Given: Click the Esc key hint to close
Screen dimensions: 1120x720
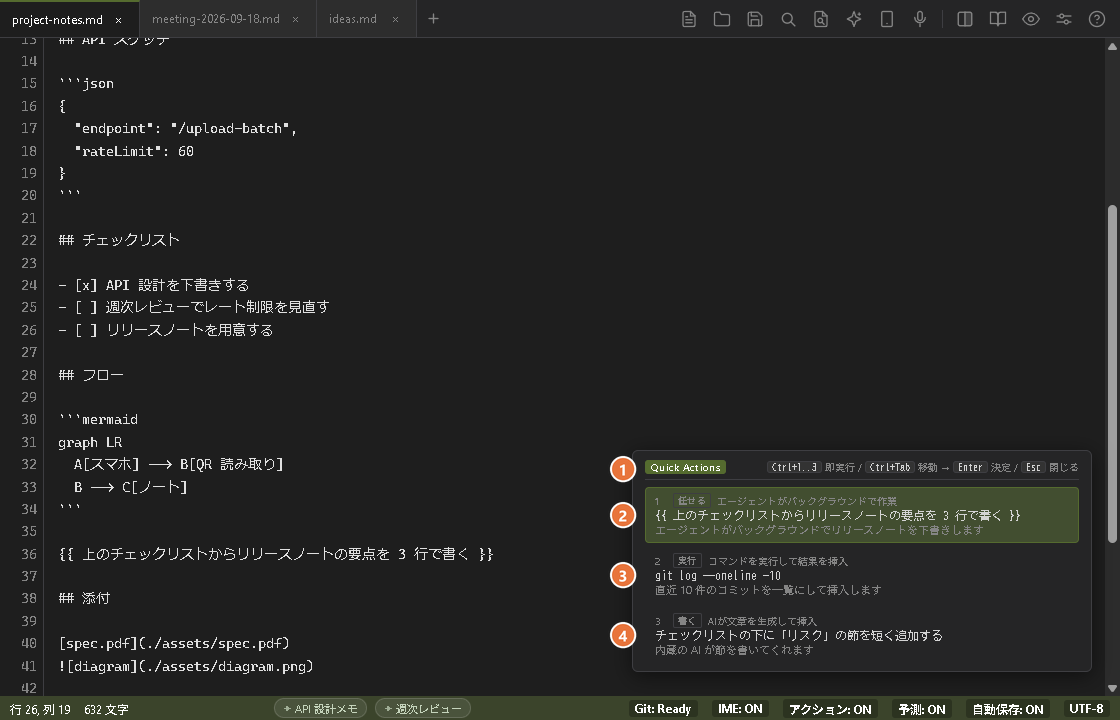Looking at the screenshot, I should point(1033,467).
